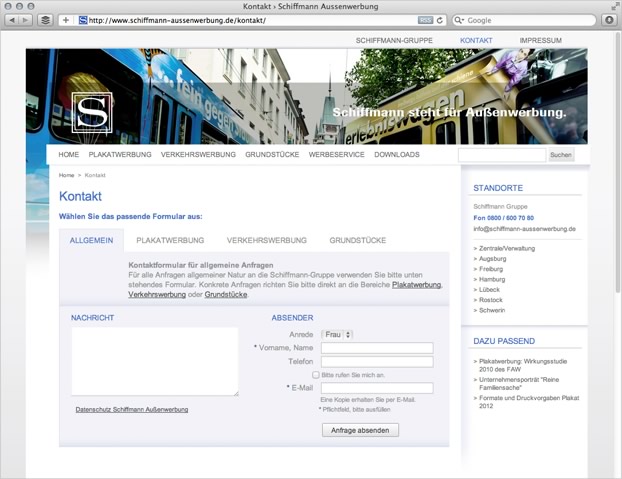Screen dimensions: 622x479
Task: Click the Vorname, Name input field
Action: pyautogui.click(x=377, y=348)
